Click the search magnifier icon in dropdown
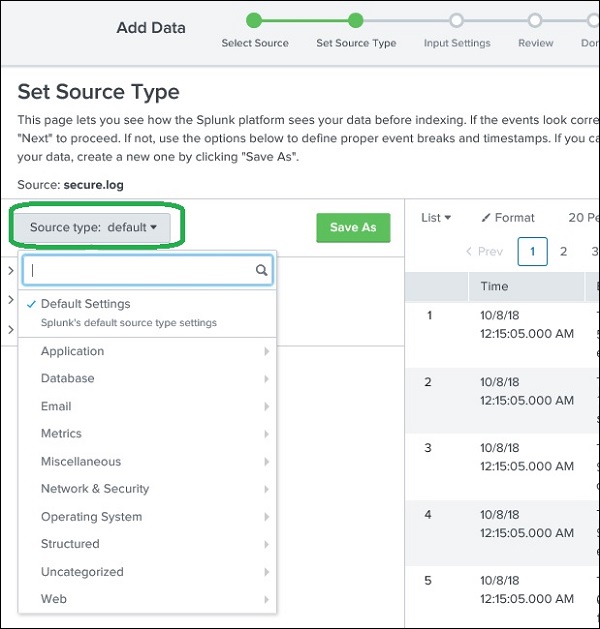The image size is (600, 629). (x=261, y=270)
